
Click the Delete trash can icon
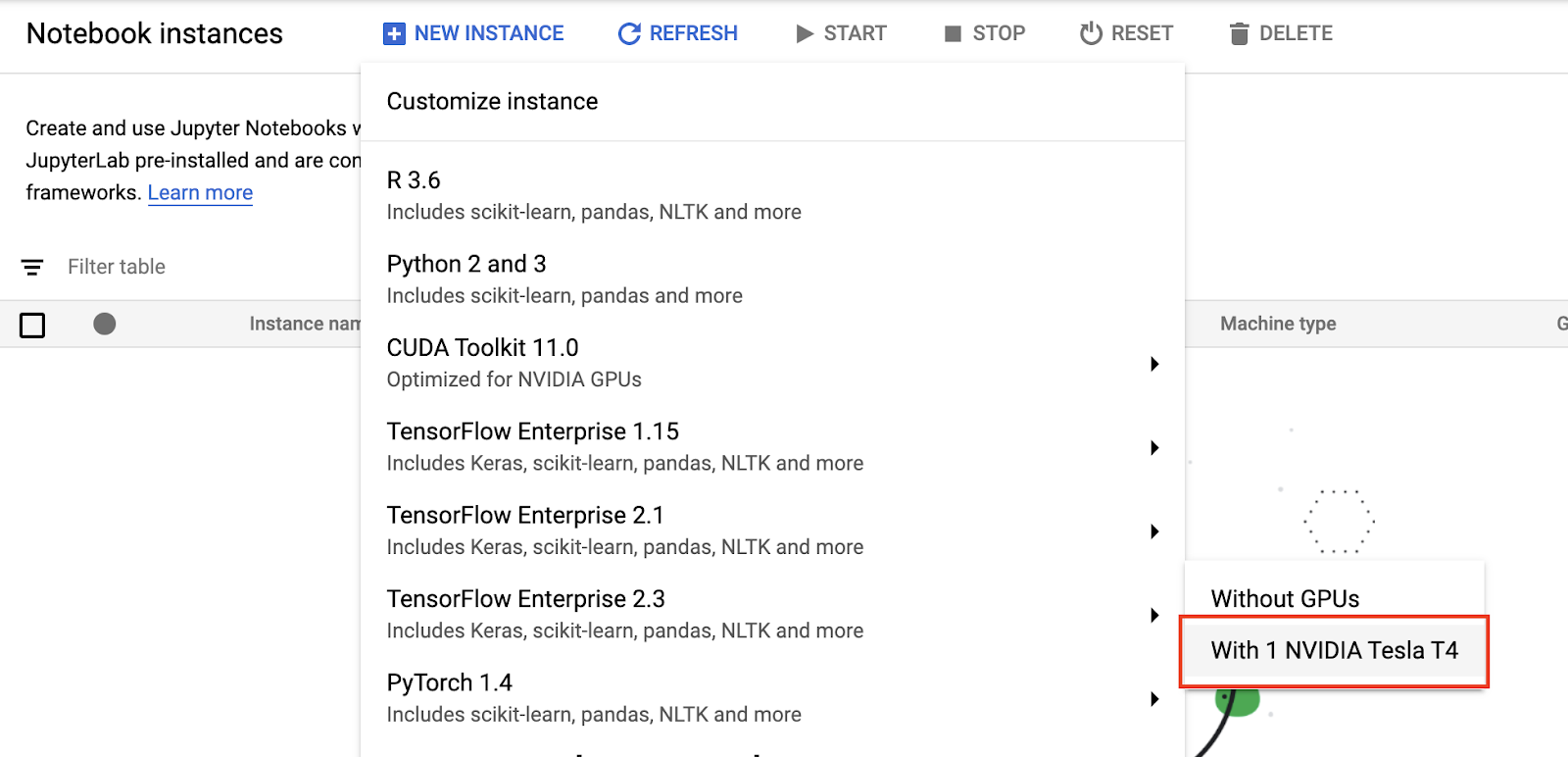coord(1240,34)
